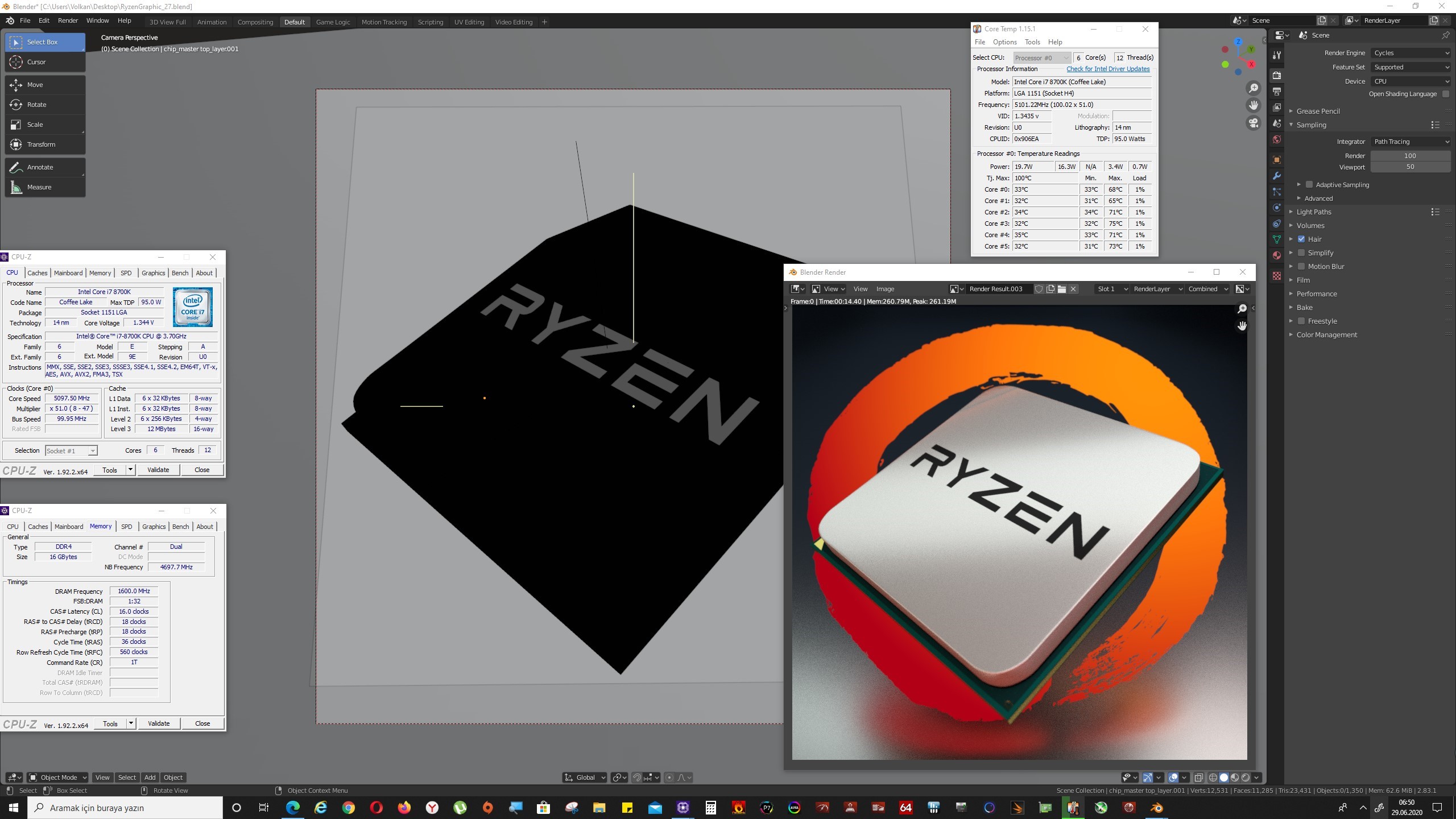Open image folder icon in Blender Render
Viewport: 1456px width, 819px height.
tap(1062, 289)
